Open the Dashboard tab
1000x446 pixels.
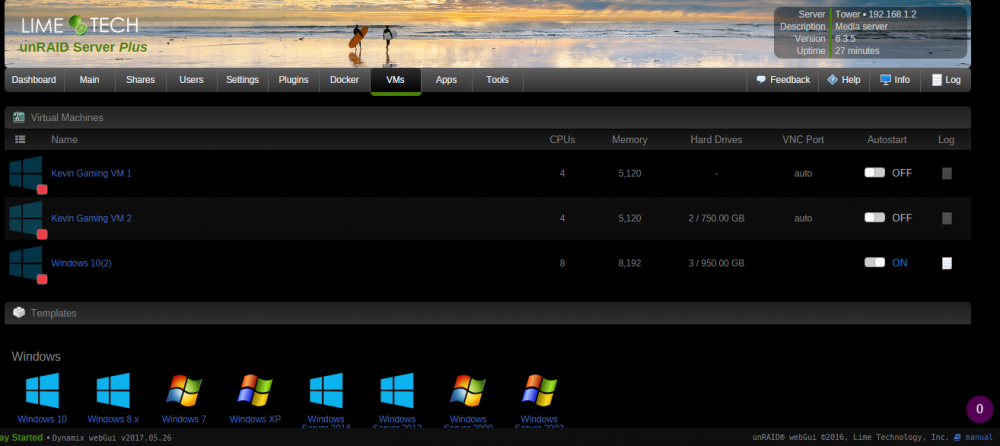34,80
